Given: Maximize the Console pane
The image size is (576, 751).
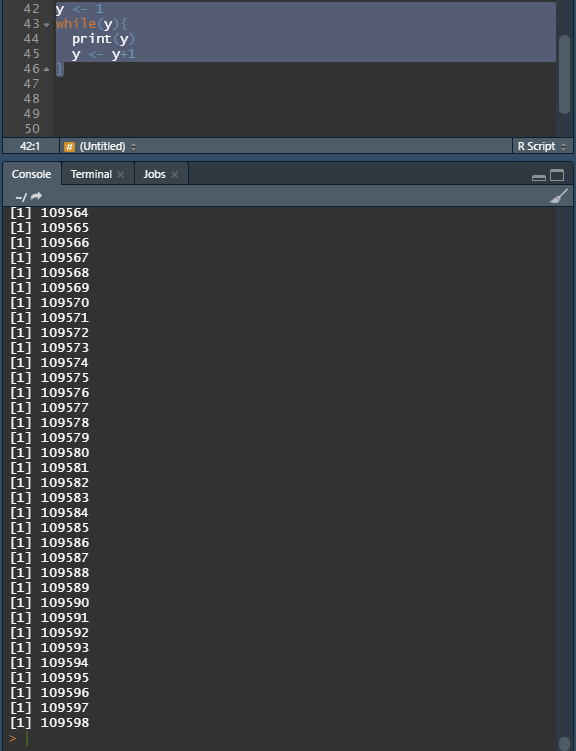Looking at the screenshot, I should [557, 175].
